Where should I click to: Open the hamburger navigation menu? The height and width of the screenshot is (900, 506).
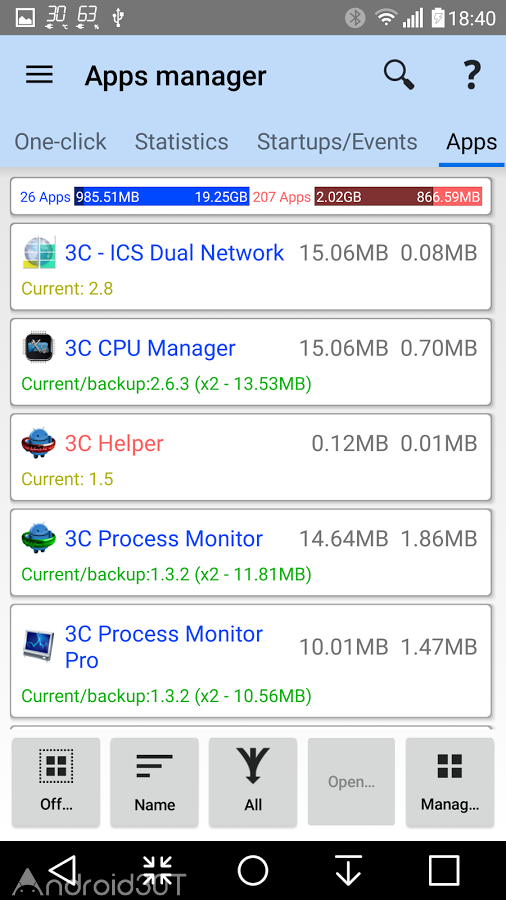[39, 75]
